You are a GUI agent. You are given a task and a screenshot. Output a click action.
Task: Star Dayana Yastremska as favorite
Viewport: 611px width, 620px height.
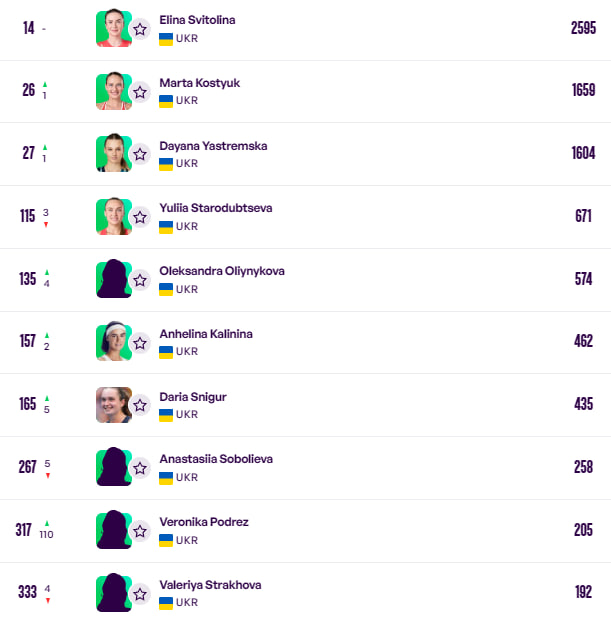point(140,155)
